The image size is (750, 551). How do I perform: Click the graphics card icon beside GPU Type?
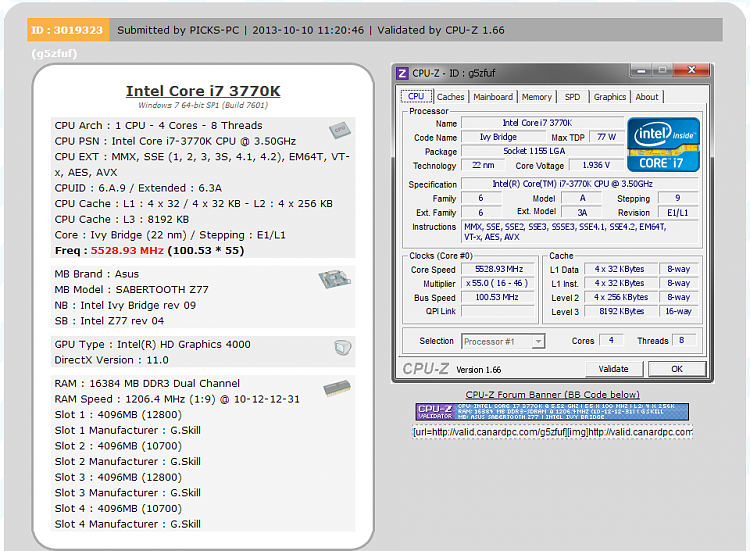pyautogui.click(x=342, y=347)
